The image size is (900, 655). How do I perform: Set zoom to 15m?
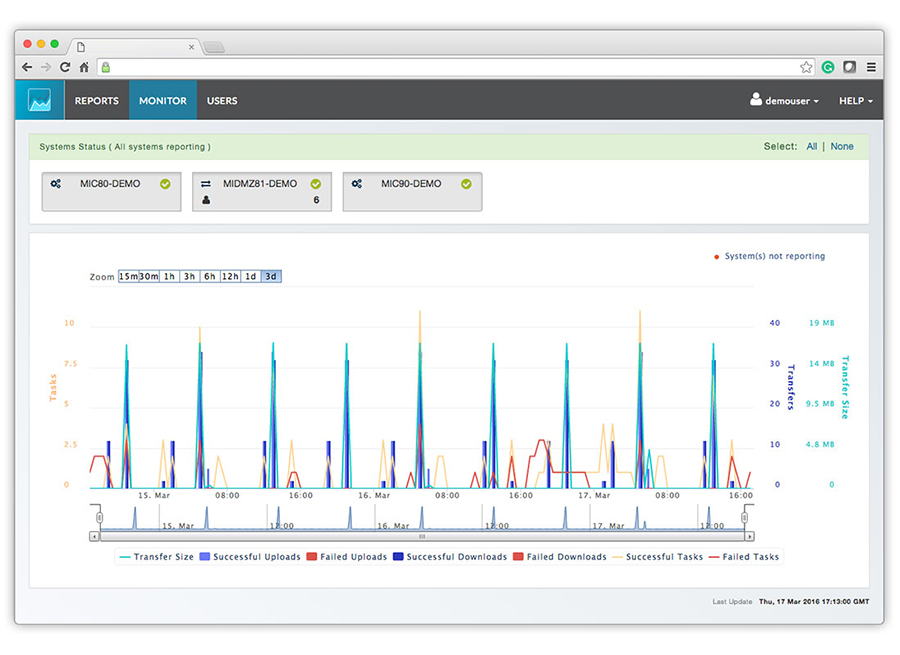point(129,276)
